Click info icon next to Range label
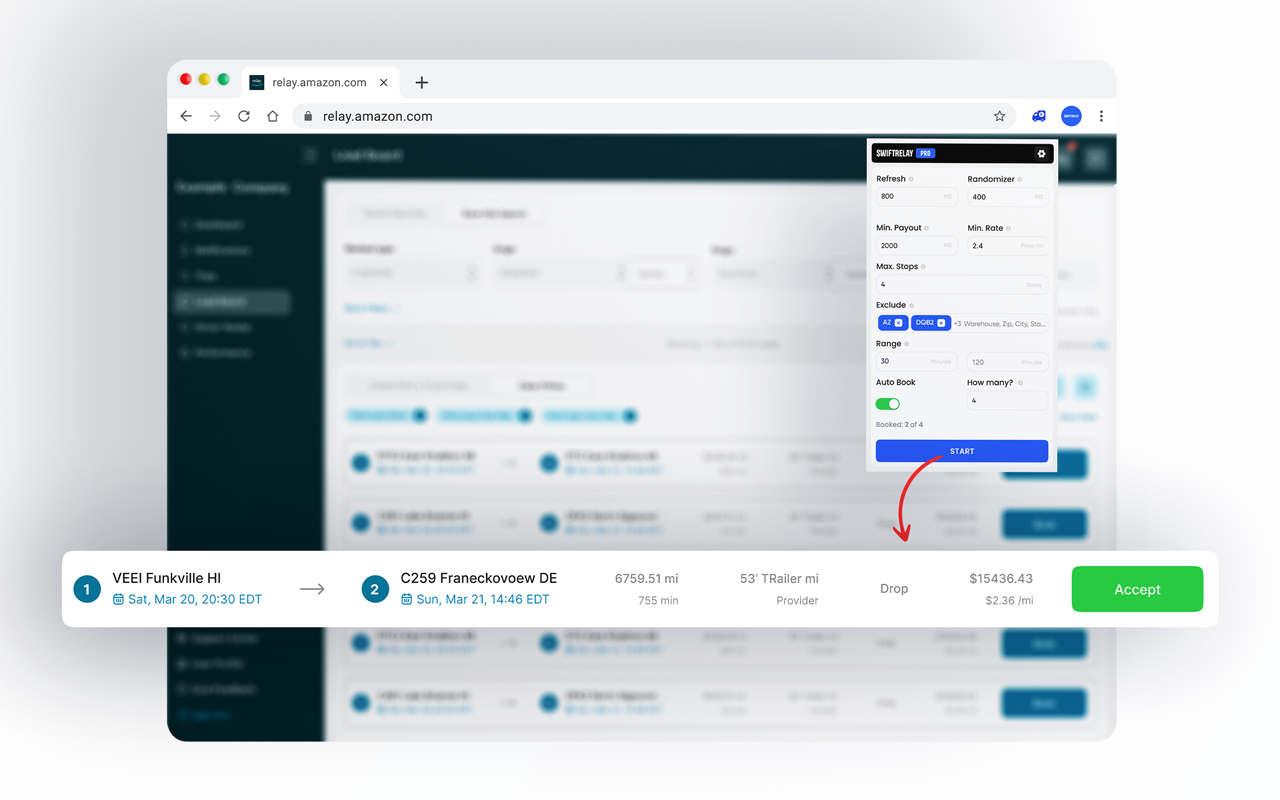Image resolution: width=1280 pixels, height=800 pixels. 907,344
